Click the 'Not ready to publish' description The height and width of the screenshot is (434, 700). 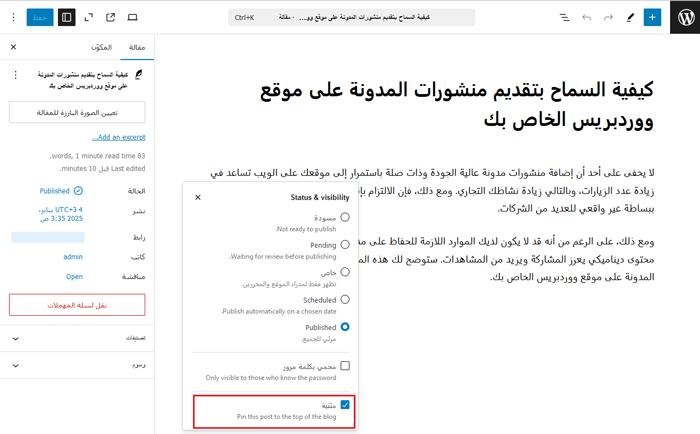pyautogui.click(x=306, y=229)
